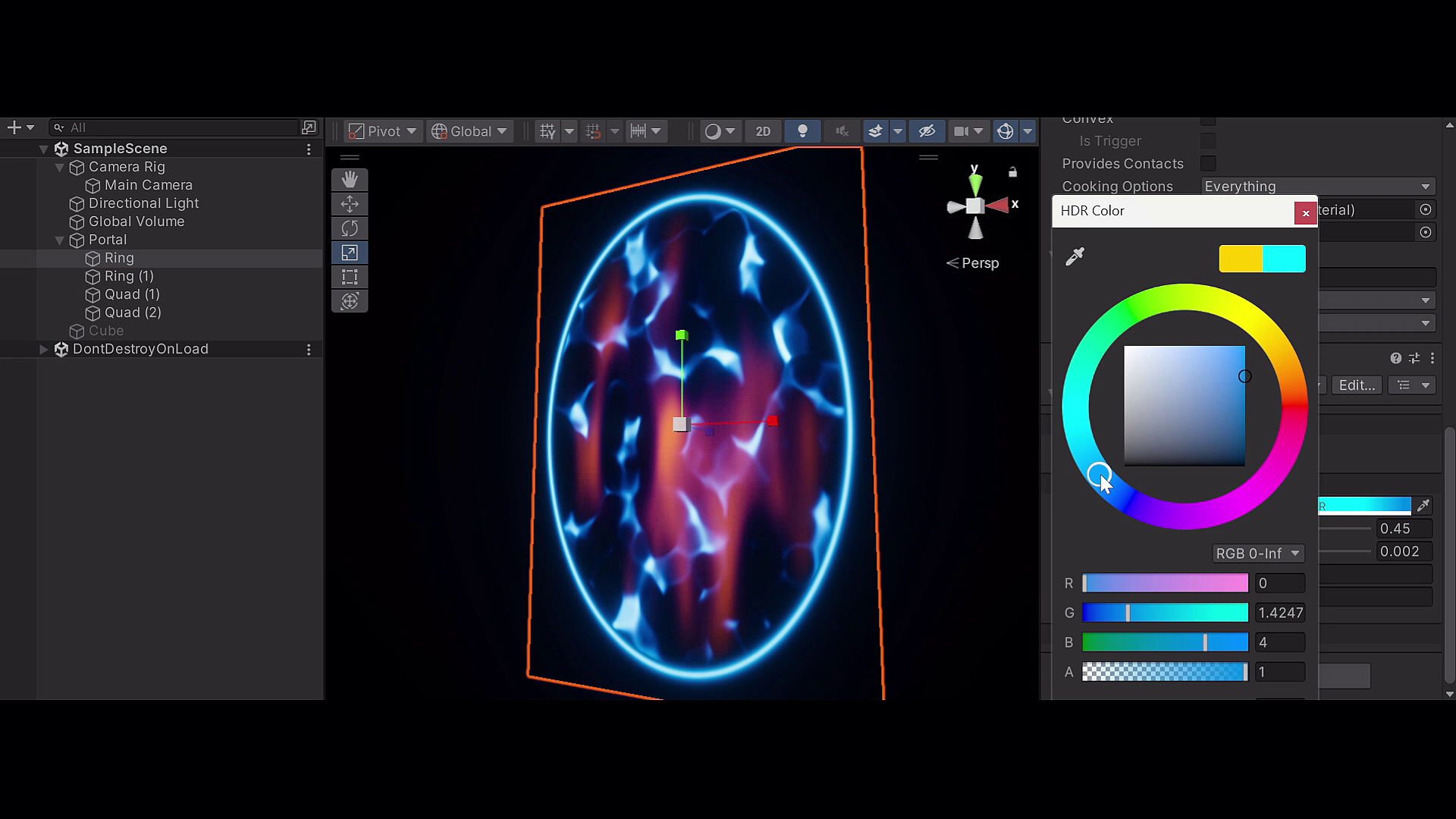Click the yellow original color swatch
The image size is (1456, 819).
1241,259
